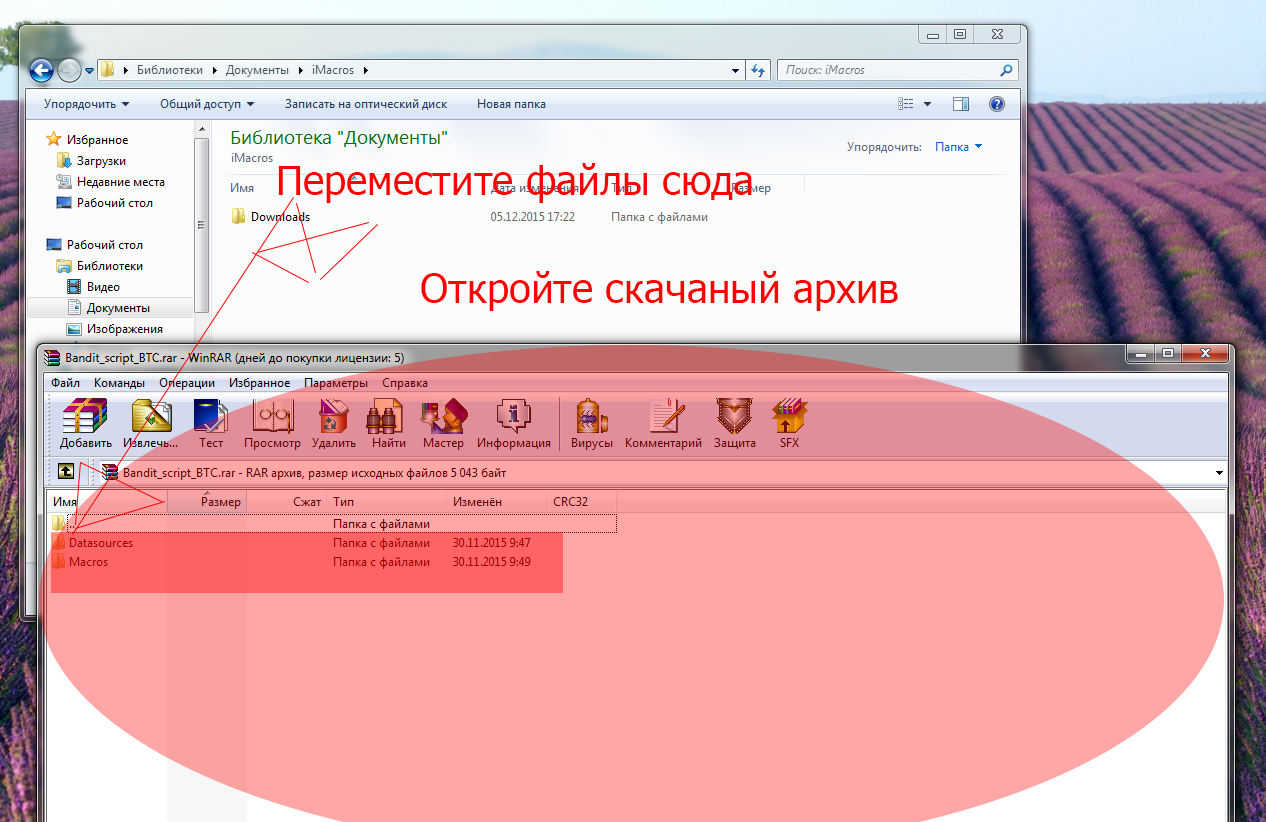Select the parent '..' folder row in WinRAR
1266x822 pixels.
point(333,523)
